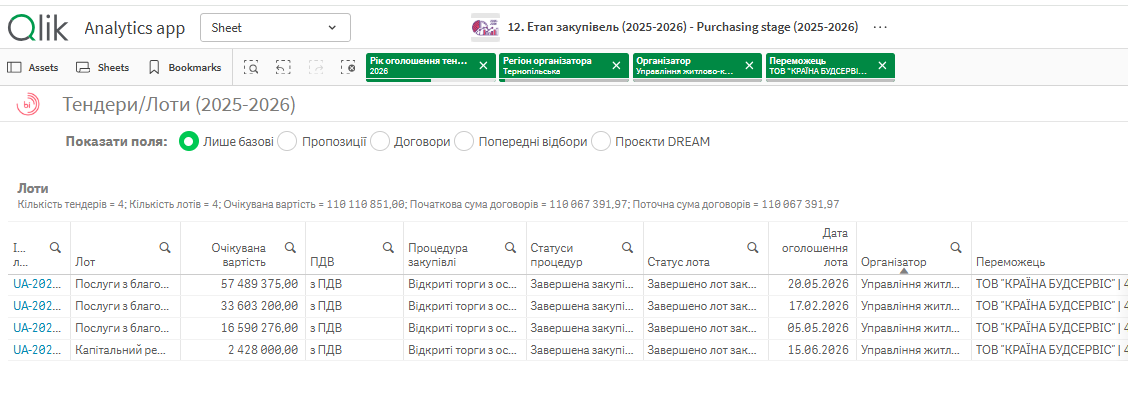Open the three-dots app menu
The image size is (1128, 413).
pyautogui.click(x=880, y=27)
